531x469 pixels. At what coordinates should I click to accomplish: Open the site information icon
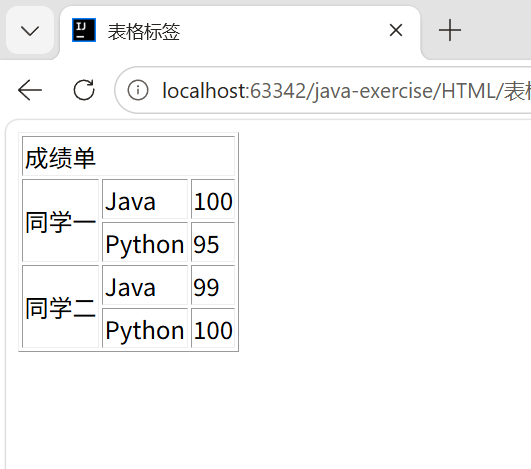click(137, 90)
